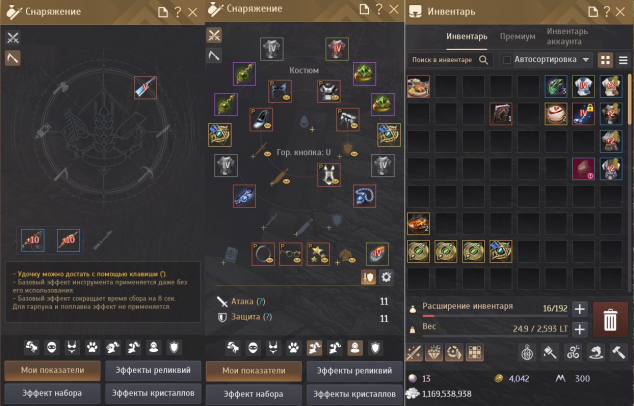
Task: Expand the Автосортировка dropdown arrow
Action: (x=585, y=60)
